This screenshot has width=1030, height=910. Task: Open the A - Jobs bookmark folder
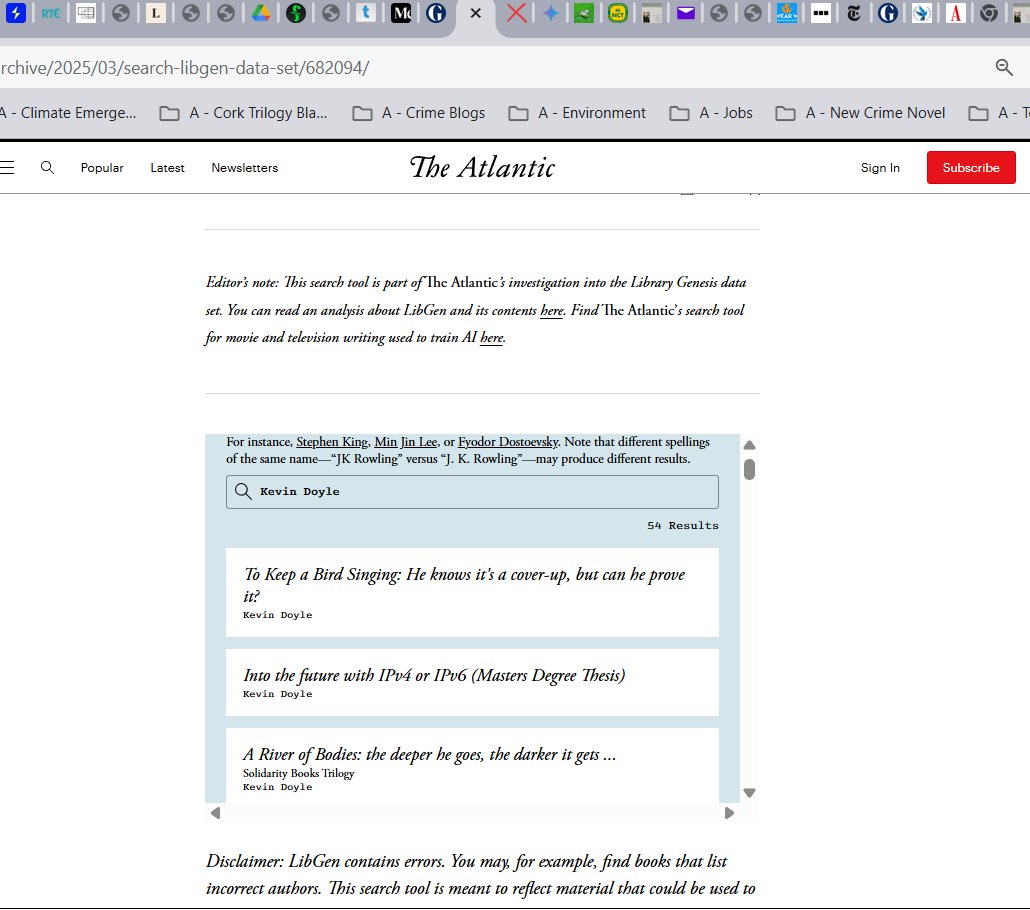711,113
